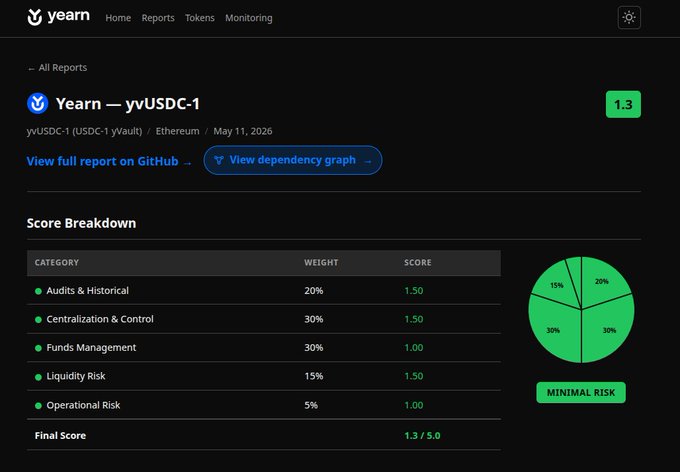Screen dimensions: 680x472
Task: Click green dot beside Audits & Historical
Action: [x=38, y=291]
